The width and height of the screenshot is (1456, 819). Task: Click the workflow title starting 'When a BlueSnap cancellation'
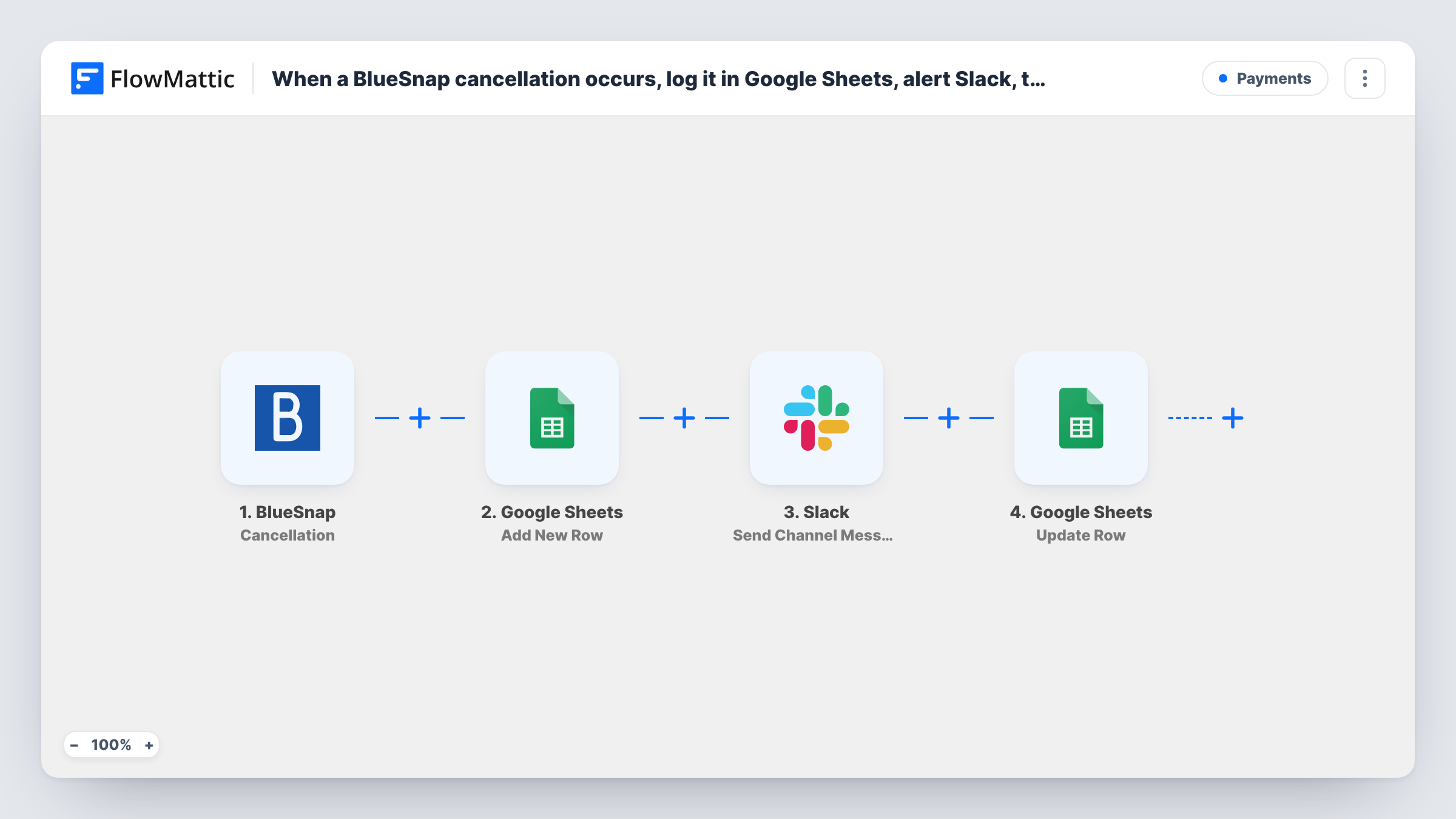click(x=658, y=79)
